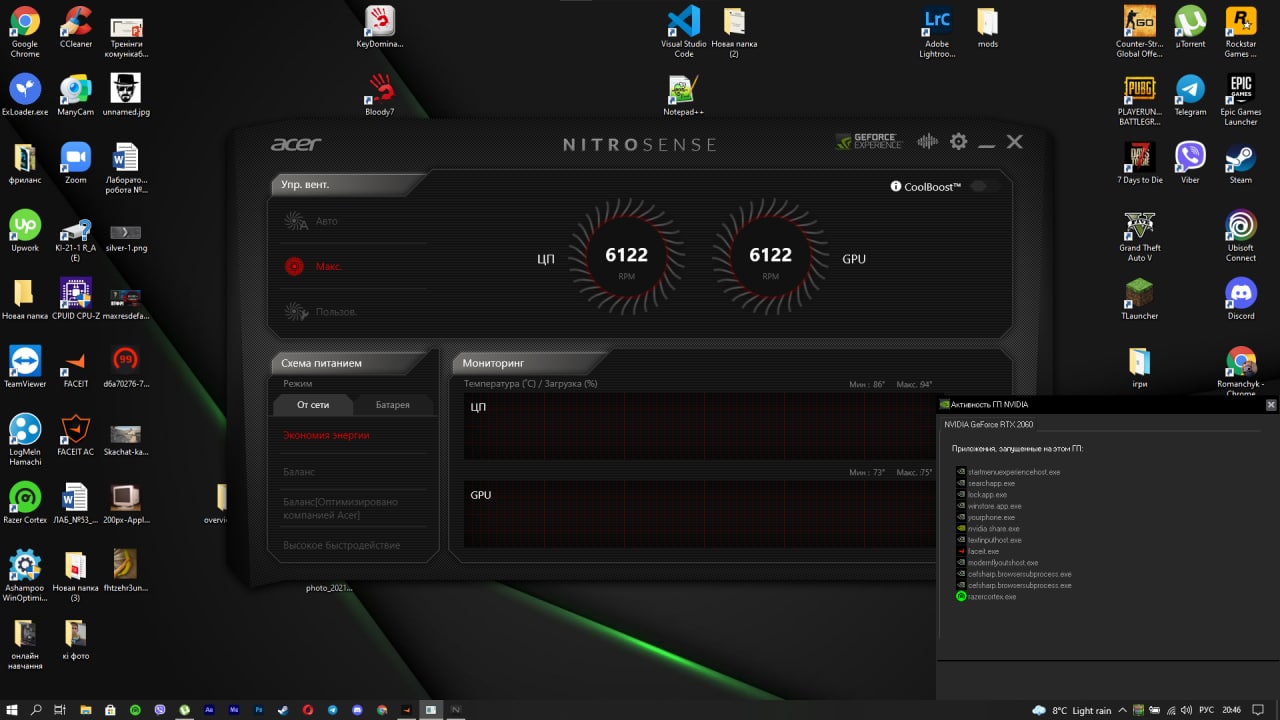The image size is (1280, 720).
Task: Select Viber desktop icon
Action: pos(1190,163)
